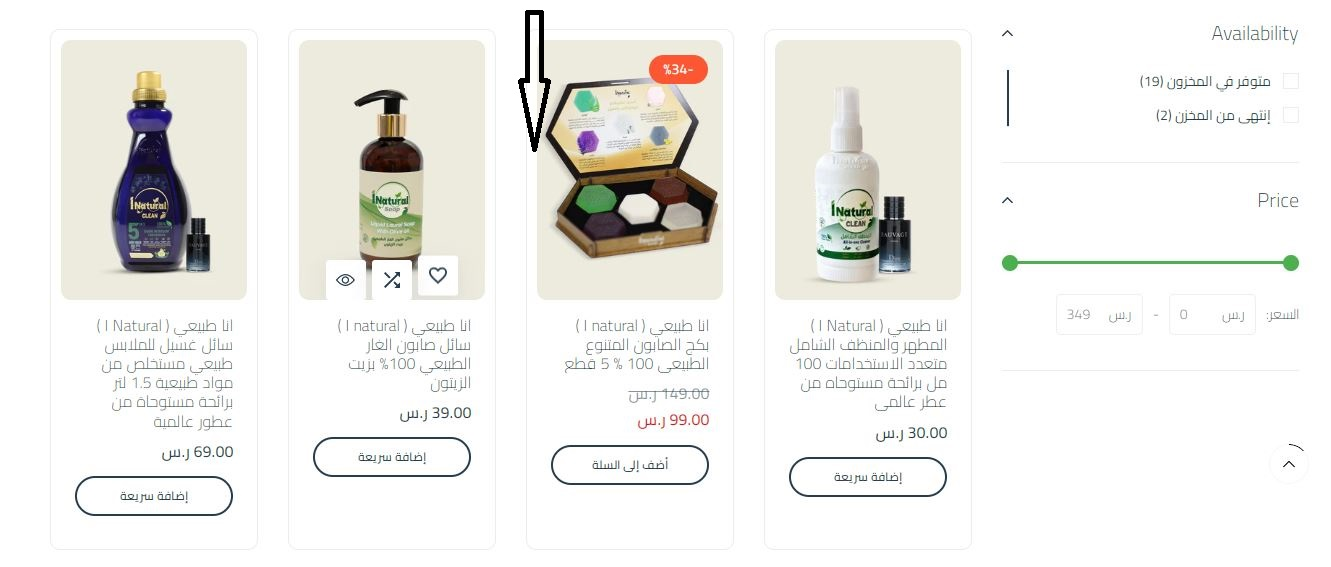
Task: Click the heart wishlist icon on soap product
Action: pyautogui.click(x=437, y=276)
